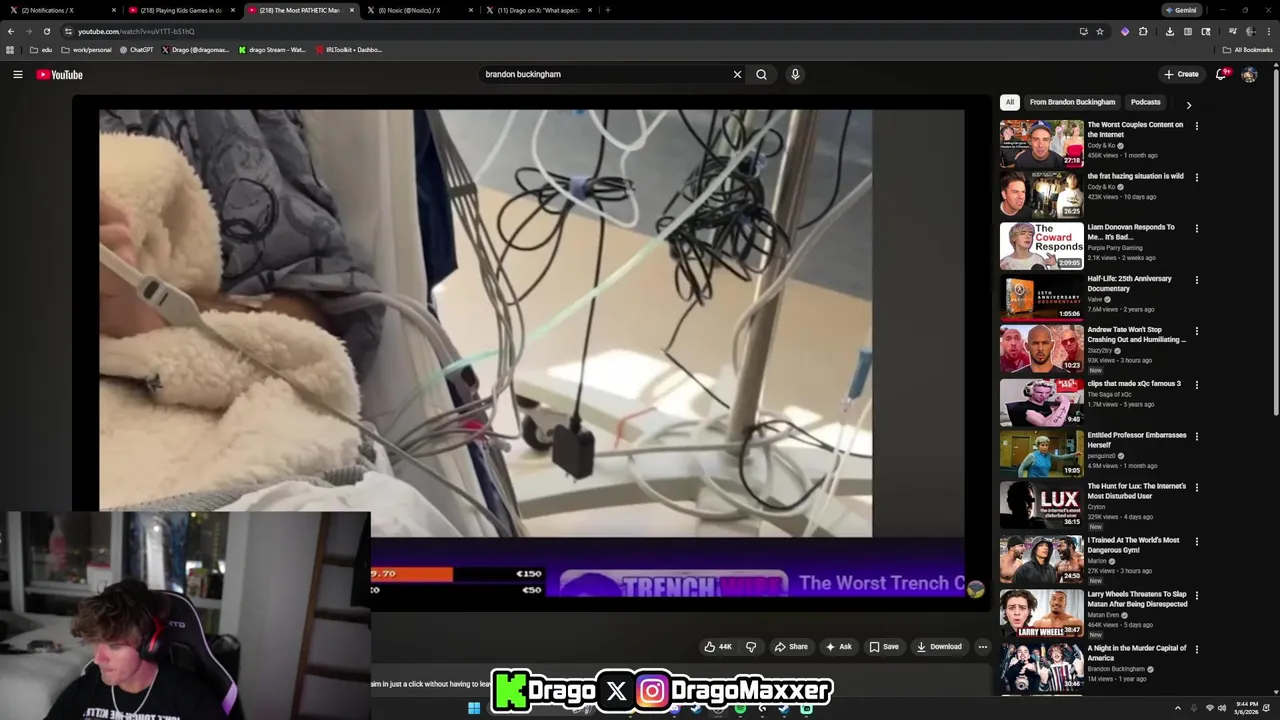Select From Brandon Buckingham chip
The image size is (1280, 720).
click(1072, 102)
